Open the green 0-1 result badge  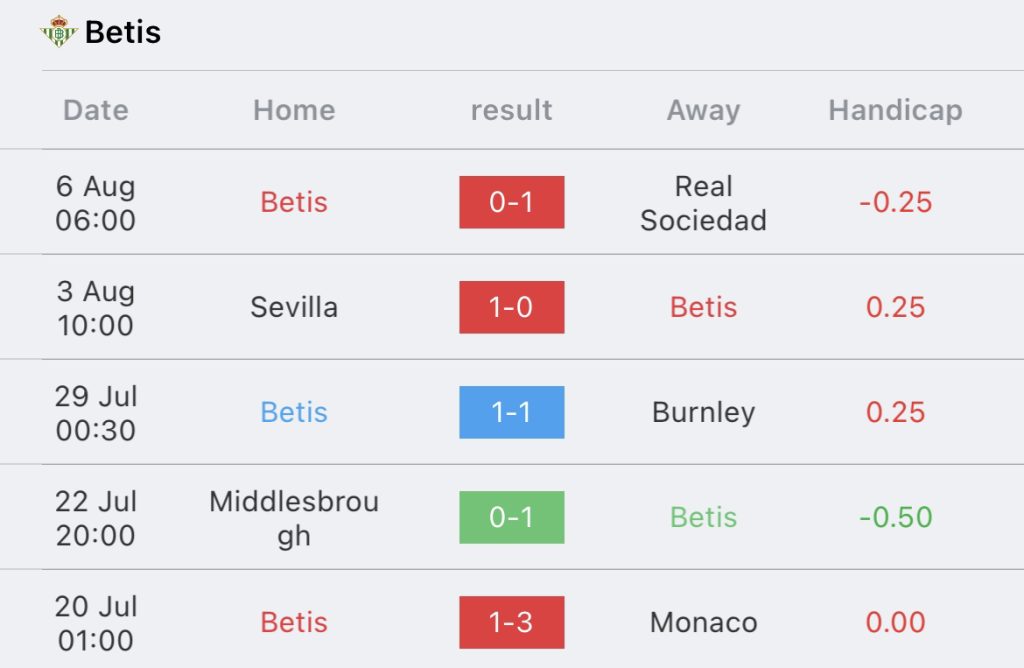(x=511, y=517)
